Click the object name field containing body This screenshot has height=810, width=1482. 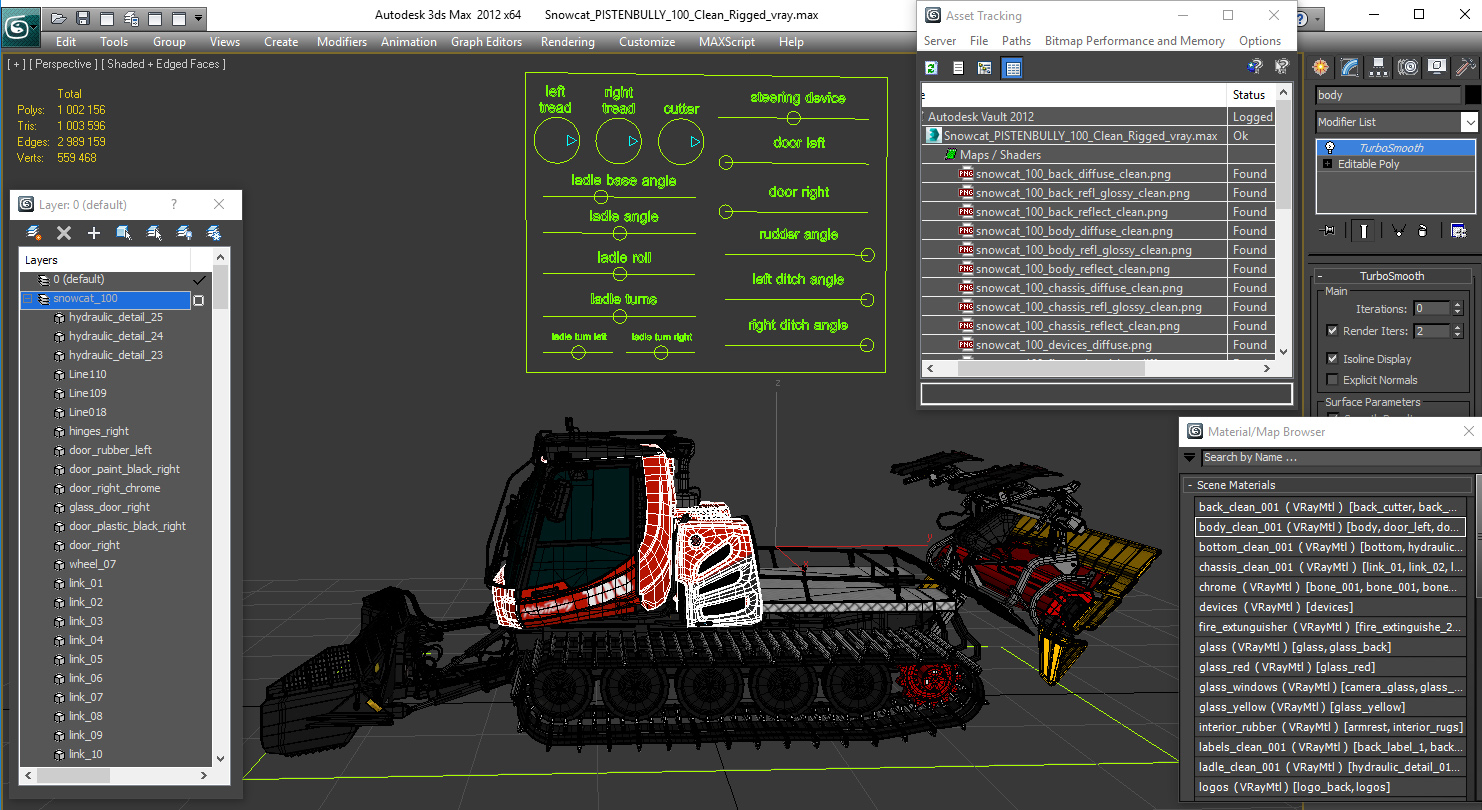[x=1388, y=95]
